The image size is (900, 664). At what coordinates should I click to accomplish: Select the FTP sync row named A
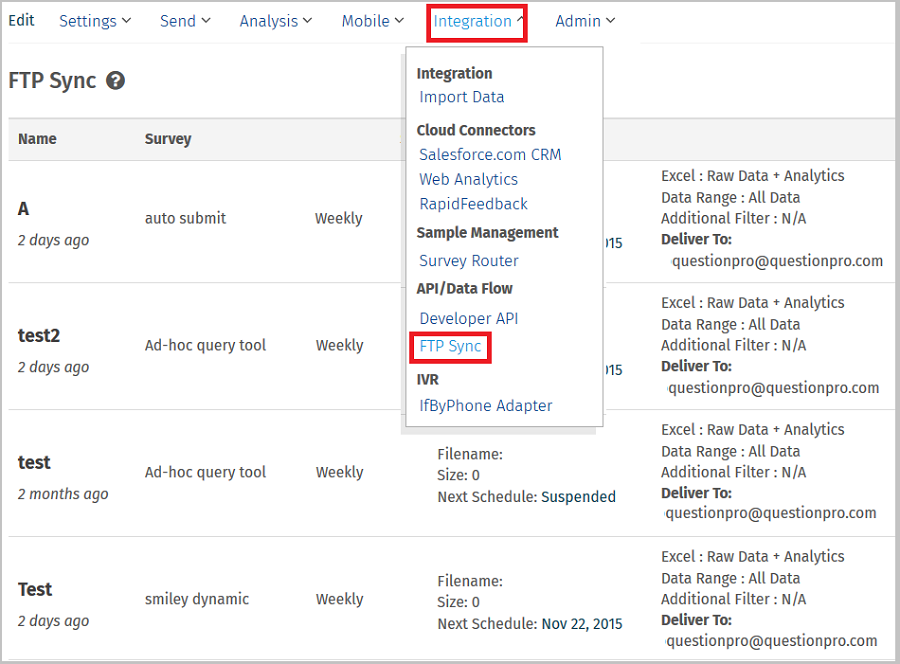click(x=23, y=208)
